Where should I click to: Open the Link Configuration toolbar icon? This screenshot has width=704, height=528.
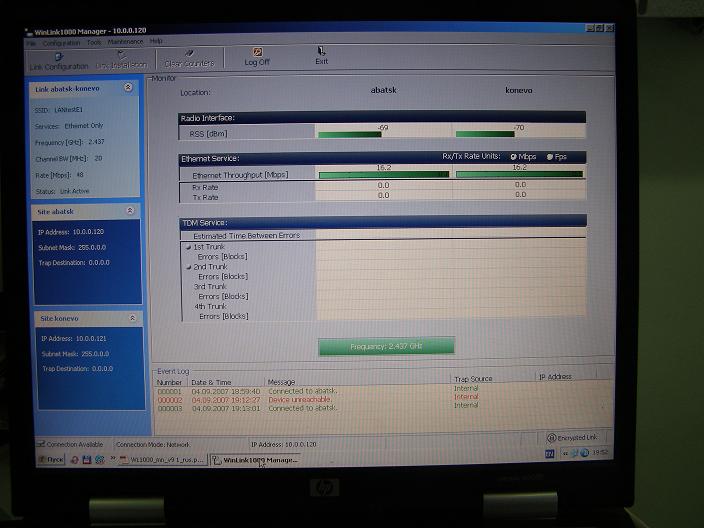pyautogui.click(x=59, y=57)
